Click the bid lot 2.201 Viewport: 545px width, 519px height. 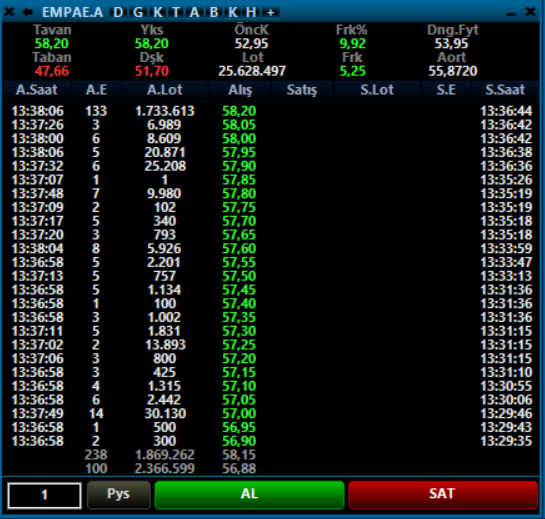click(x=164, y=262)
